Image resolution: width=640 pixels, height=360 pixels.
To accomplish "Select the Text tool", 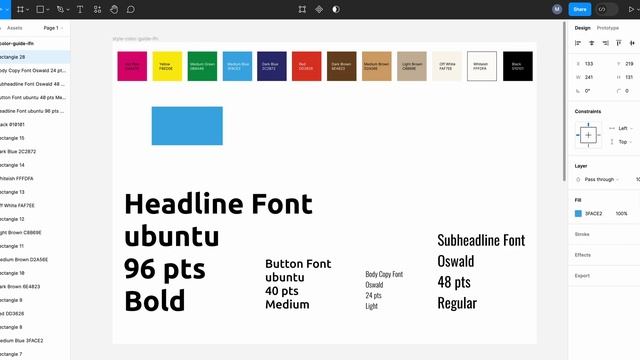I will coord(80,9).
